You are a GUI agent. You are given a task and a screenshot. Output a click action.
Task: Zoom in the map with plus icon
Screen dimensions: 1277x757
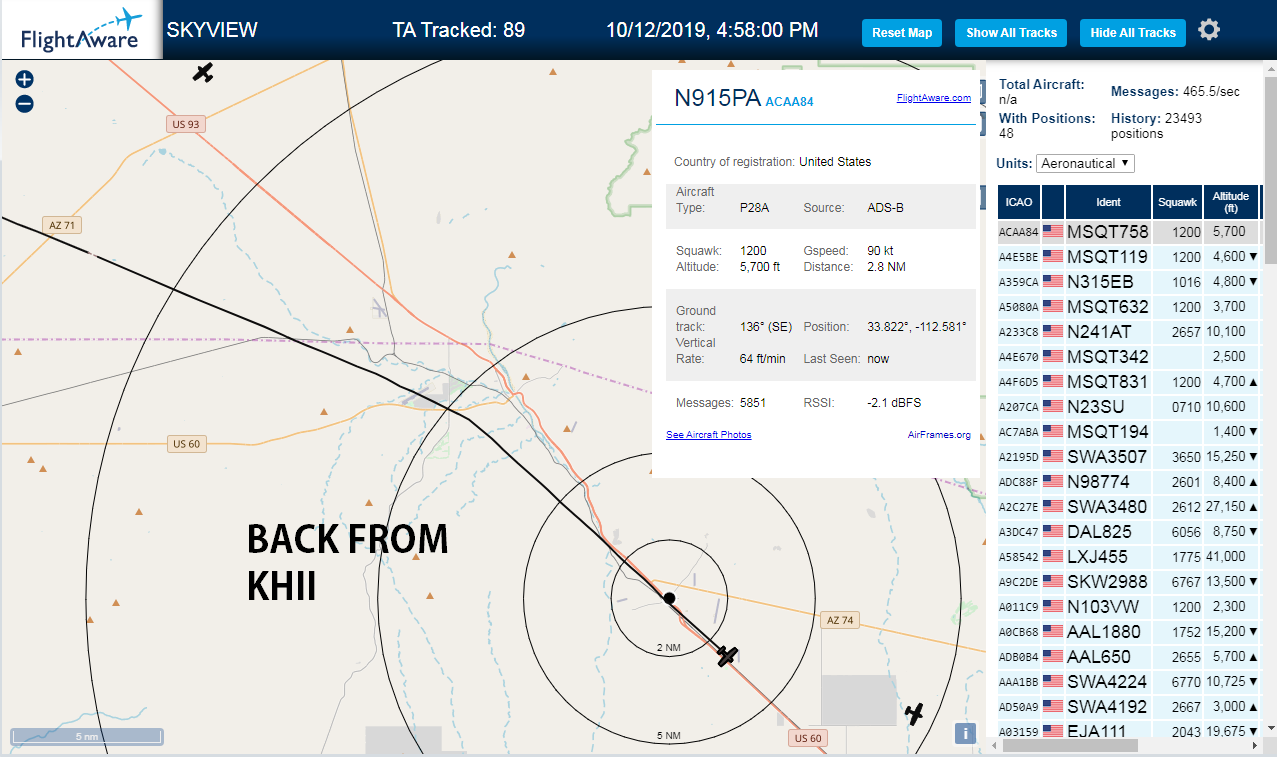[x=25, y=79]
